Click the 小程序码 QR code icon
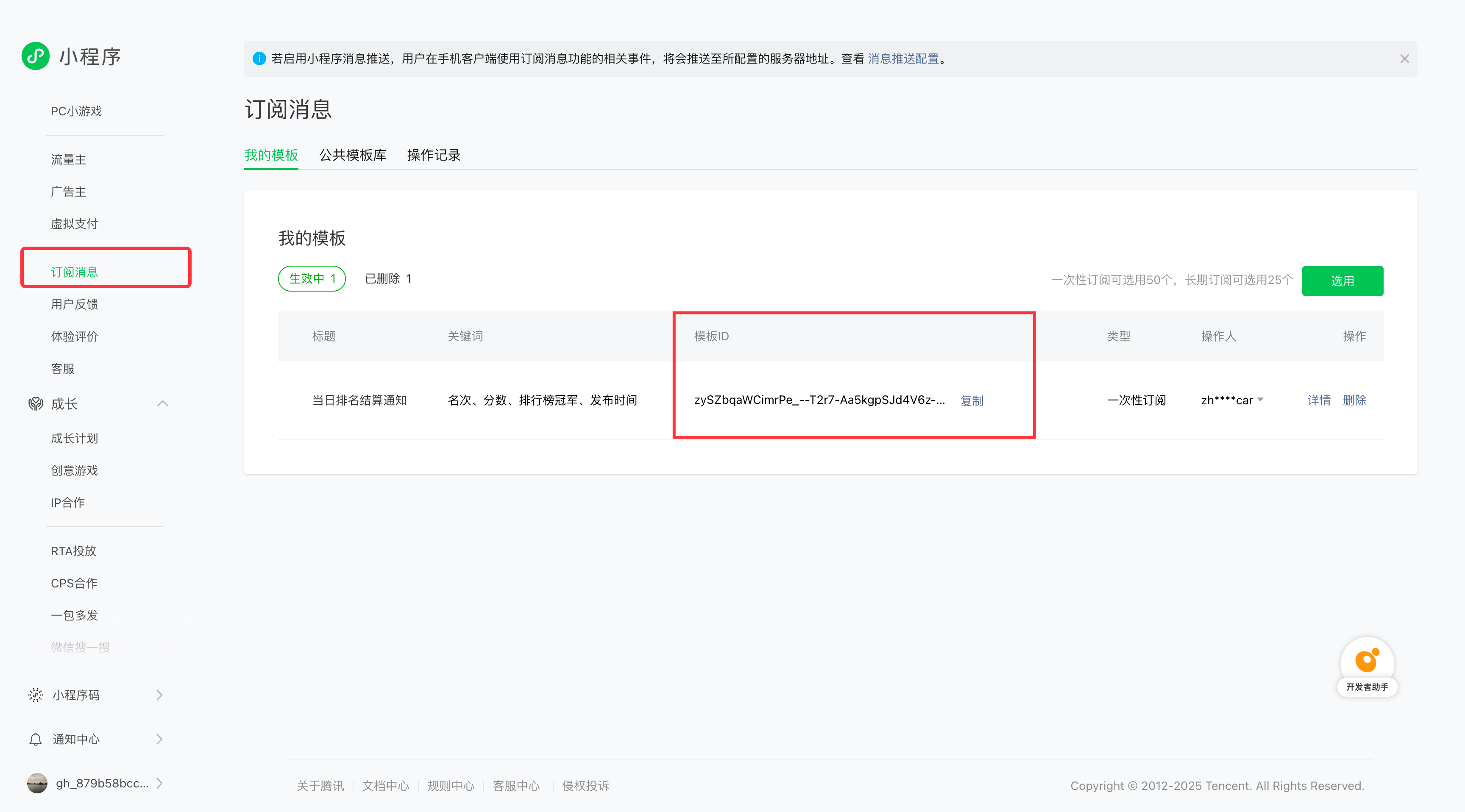Viewport: 1465px width, 812px height. point(35,695)
